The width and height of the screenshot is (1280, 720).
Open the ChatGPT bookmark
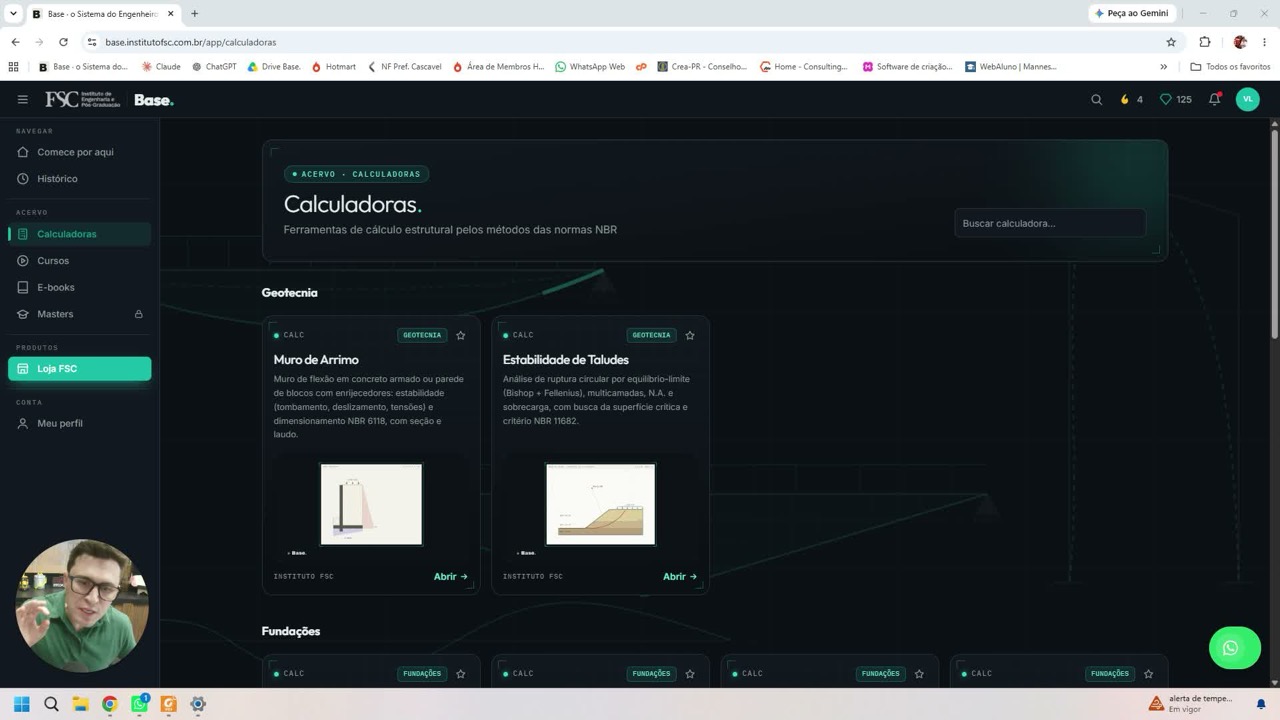(214, 67)
